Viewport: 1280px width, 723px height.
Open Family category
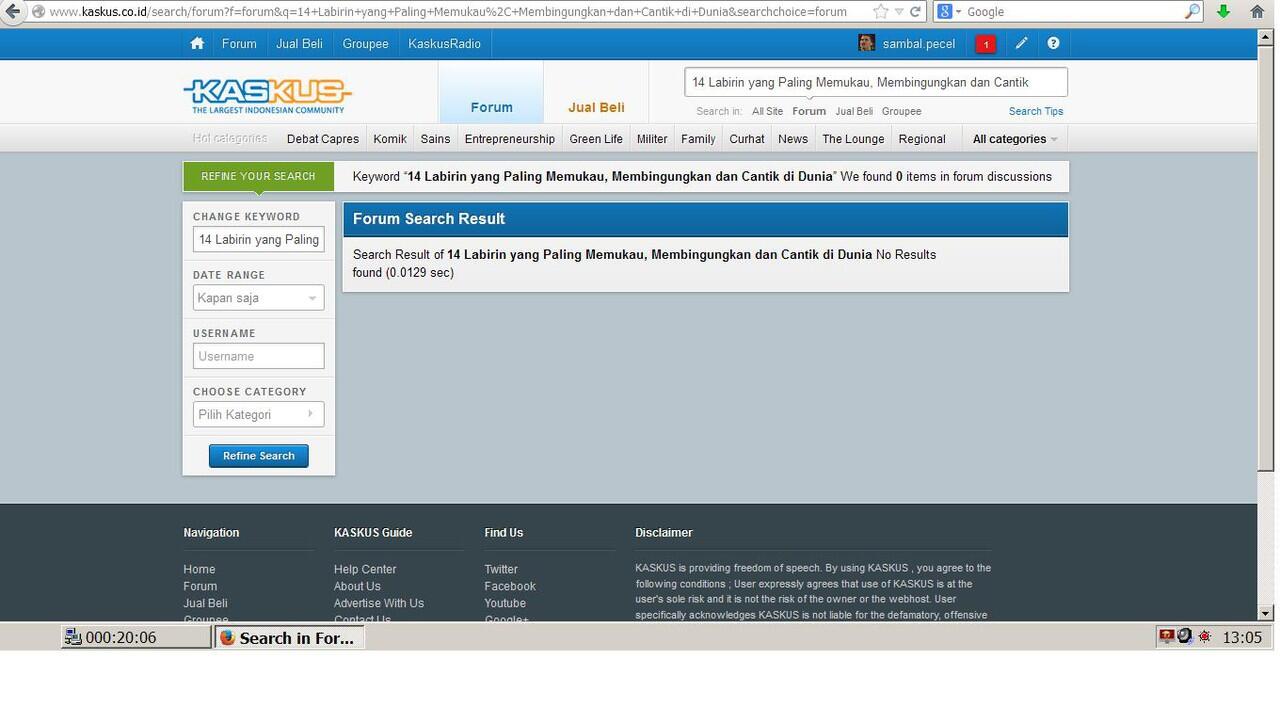(x=698, y=139)
